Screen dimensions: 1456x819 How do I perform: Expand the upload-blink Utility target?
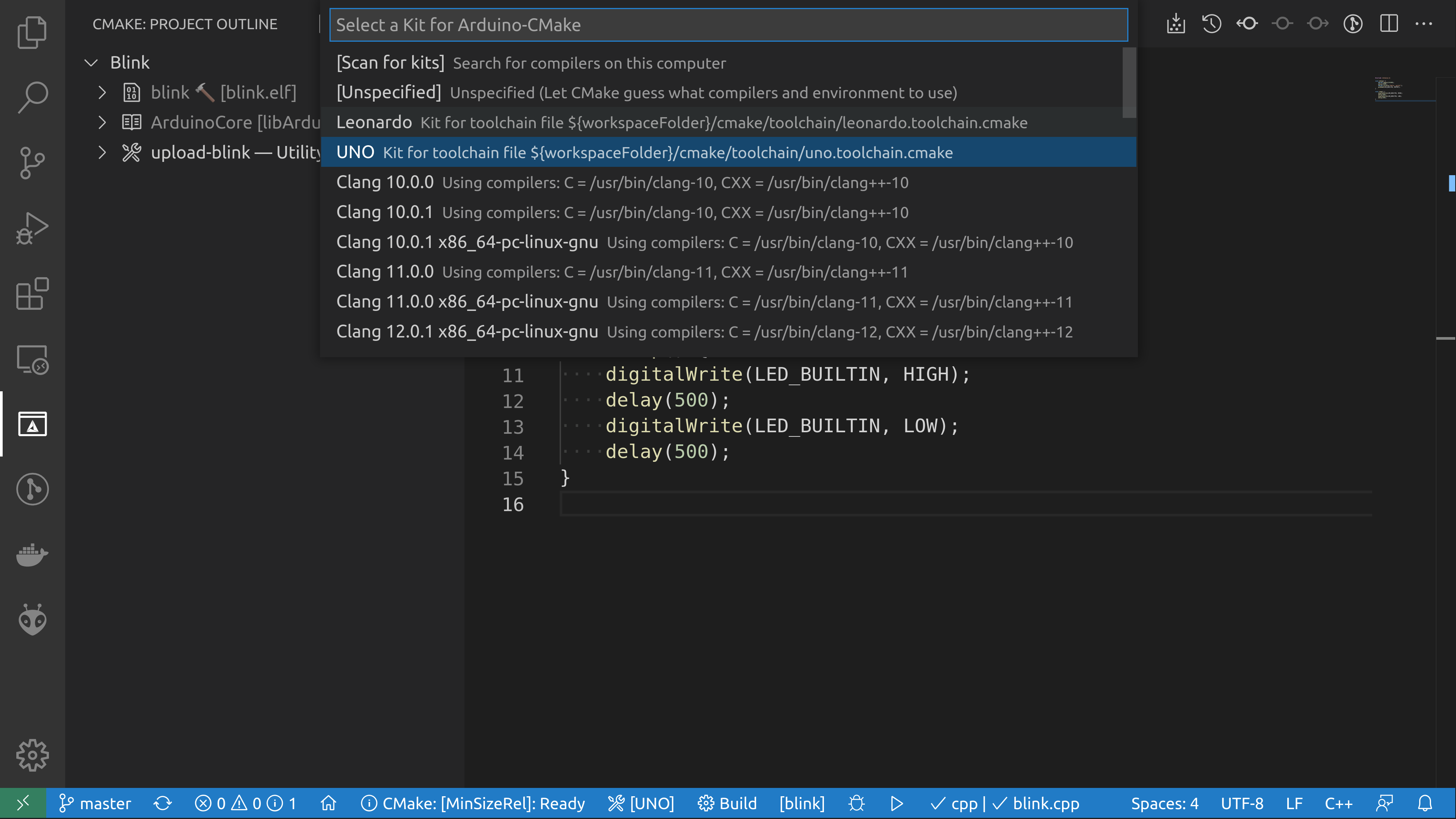point(102,152)
